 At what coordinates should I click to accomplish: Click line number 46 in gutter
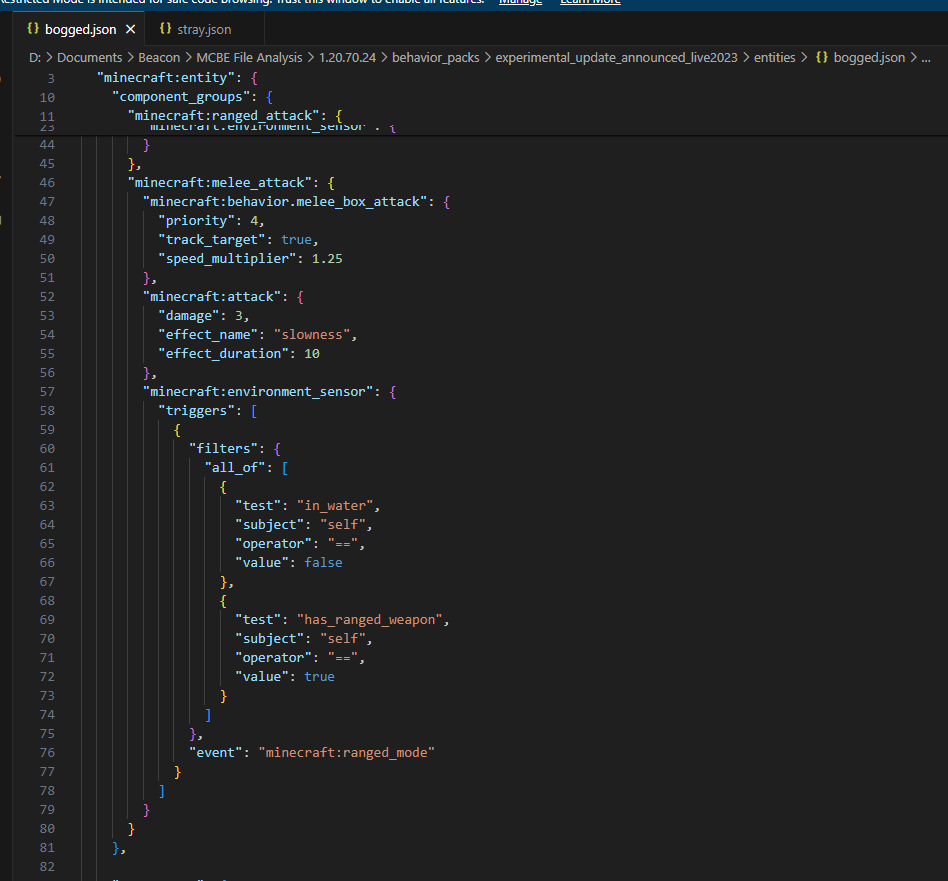(47, 183)
